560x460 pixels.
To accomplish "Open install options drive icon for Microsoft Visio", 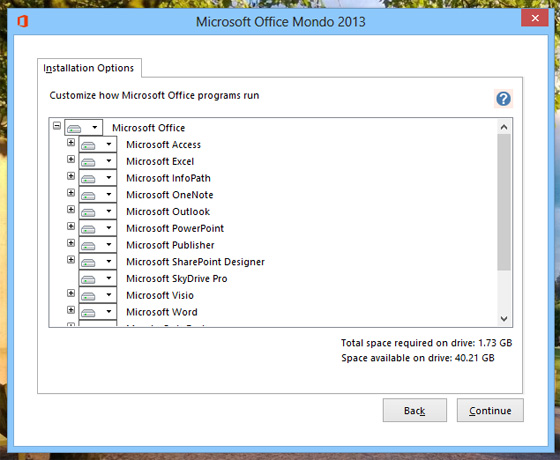I will pos(88,296).
